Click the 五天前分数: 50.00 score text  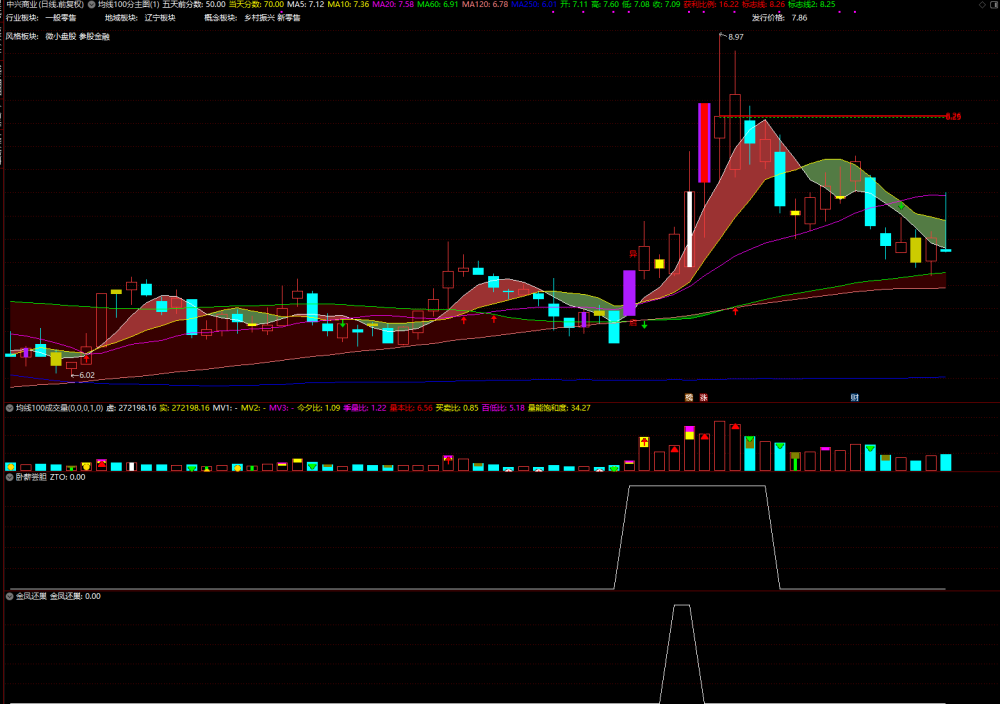[194, 4]
